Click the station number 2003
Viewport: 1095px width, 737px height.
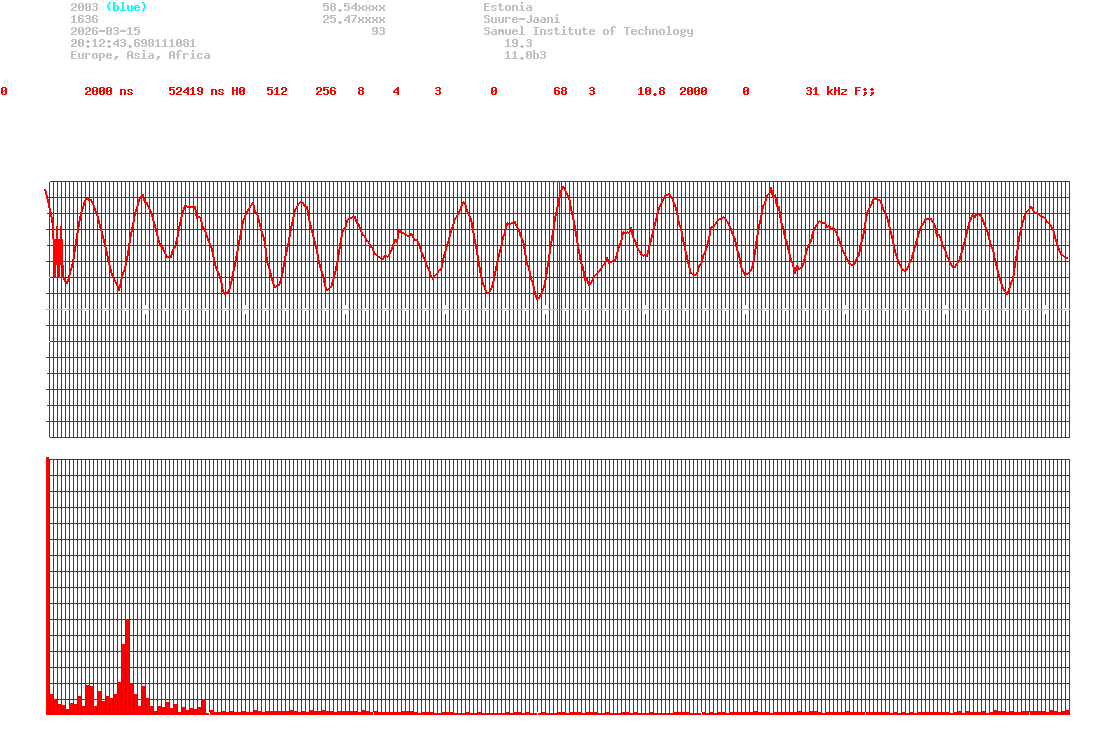[84, 7]
